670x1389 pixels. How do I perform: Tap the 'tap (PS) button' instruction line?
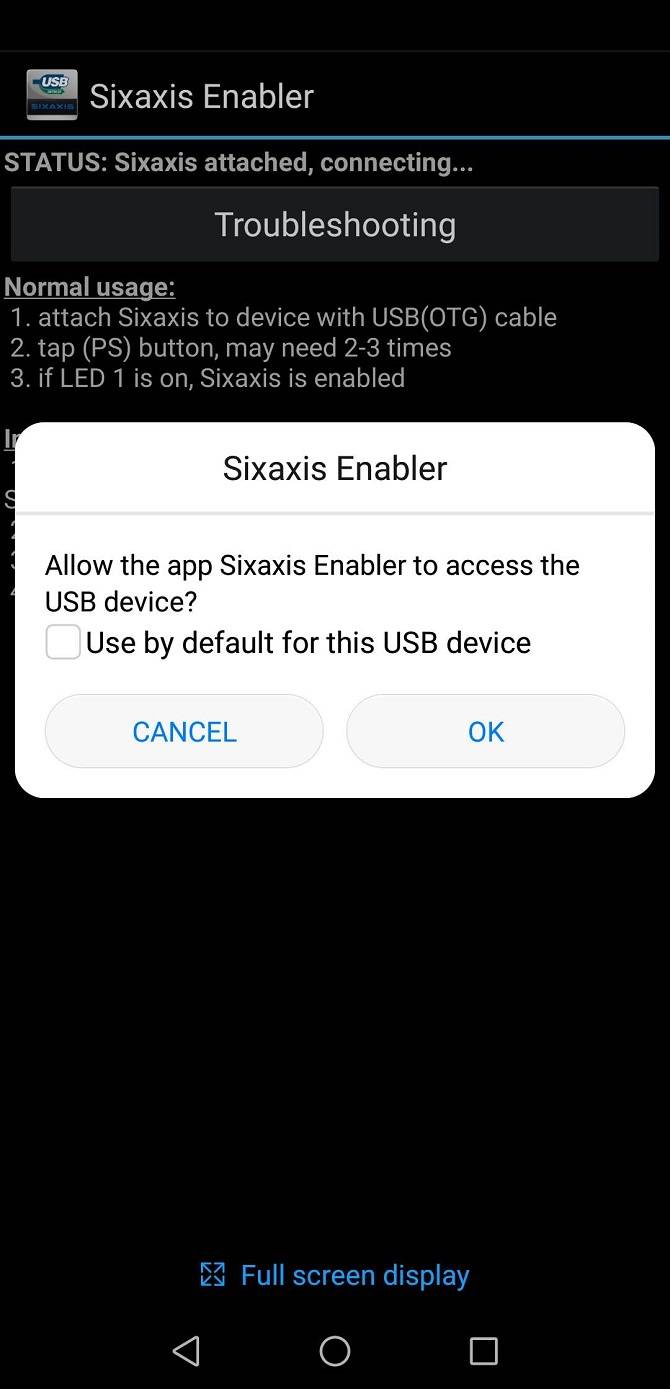[x=231, y=347]
